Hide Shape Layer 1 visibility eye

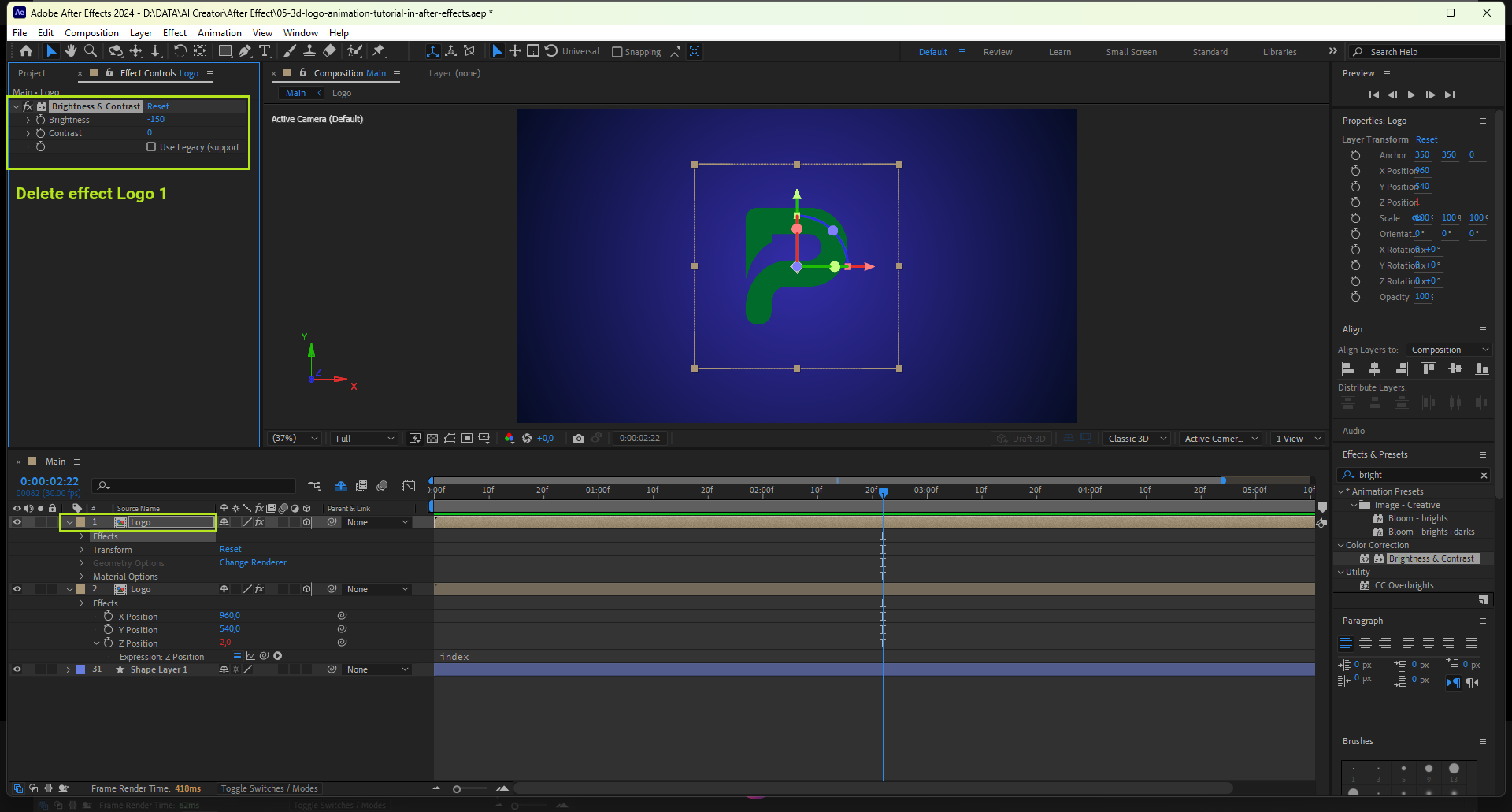(x=17, y=669)
